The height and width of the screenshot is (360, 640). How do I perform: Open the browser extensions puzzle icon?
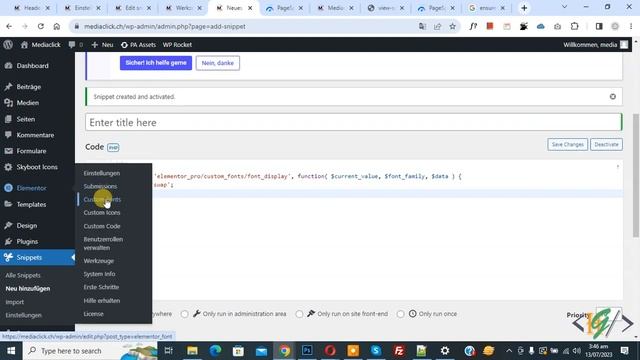(x=575, y=26)
